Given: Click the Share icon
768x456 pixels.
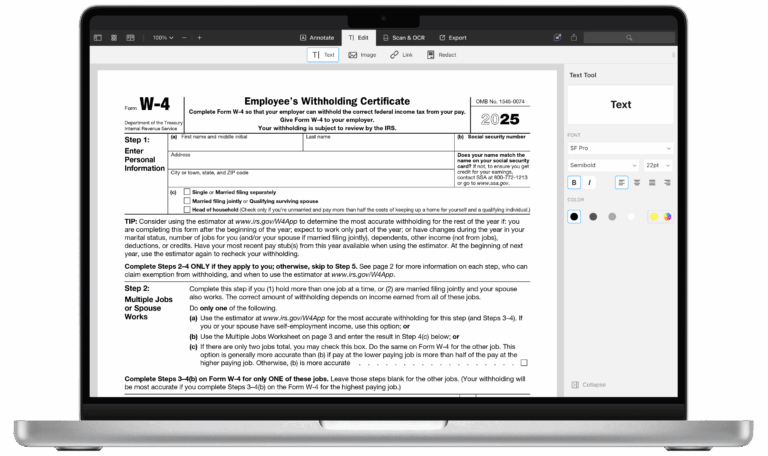Looking at the screenshot, I should pyautogui.click(x=574, y=38).
